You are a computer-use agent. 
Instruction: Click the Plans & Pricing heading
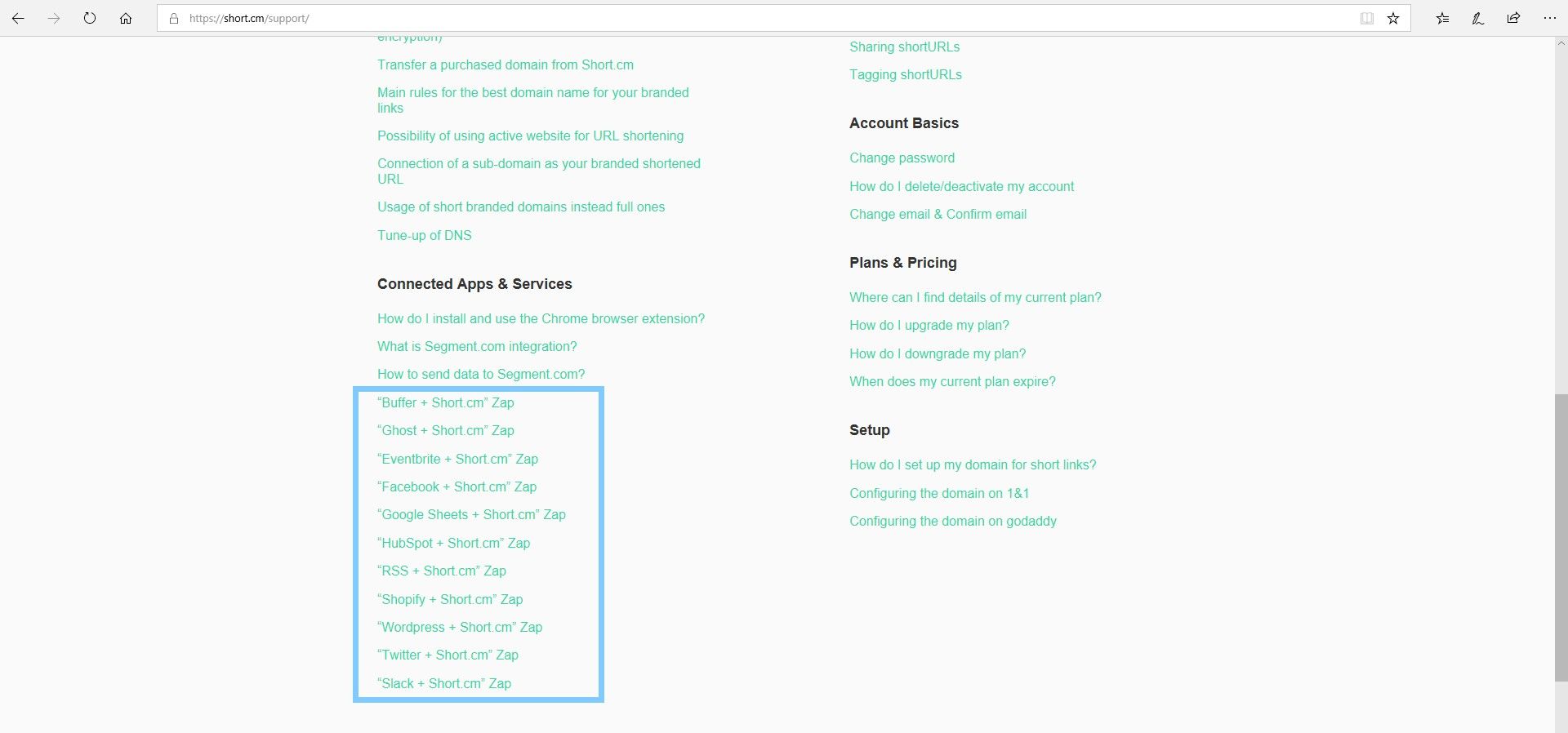coord(903,263)
